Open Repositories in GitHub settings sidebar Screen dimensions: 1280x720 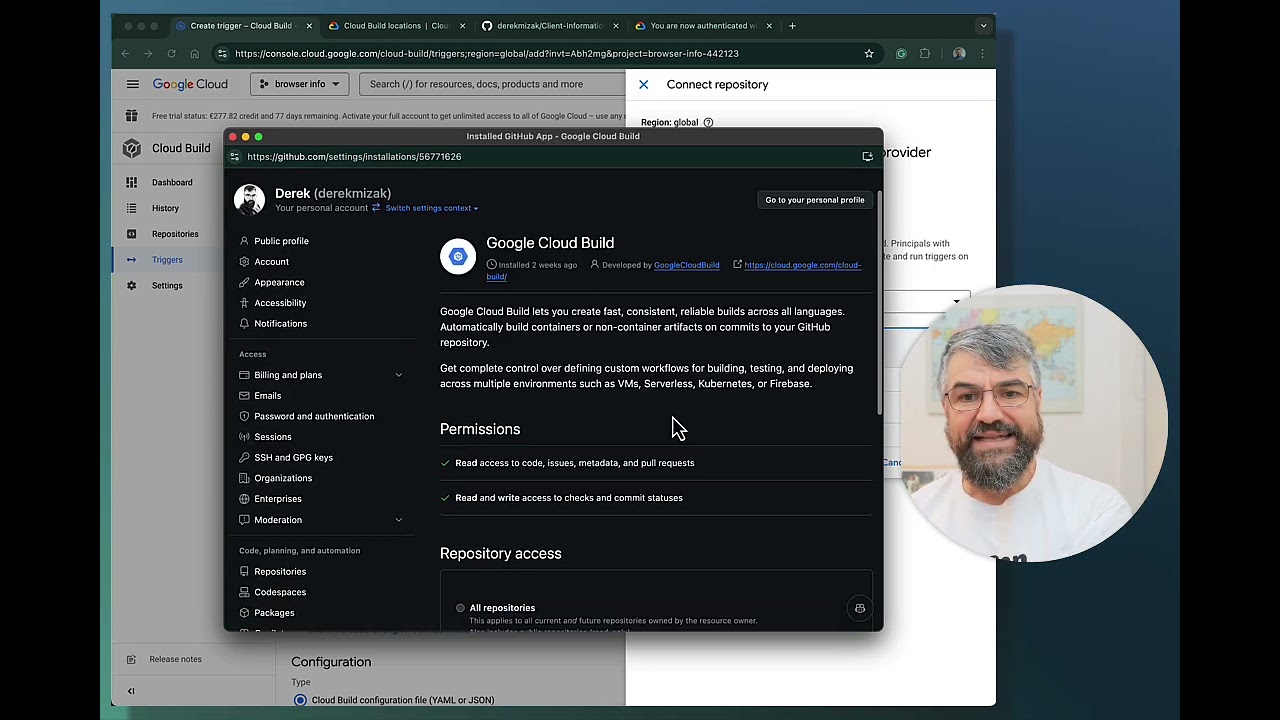pos(280,572)
